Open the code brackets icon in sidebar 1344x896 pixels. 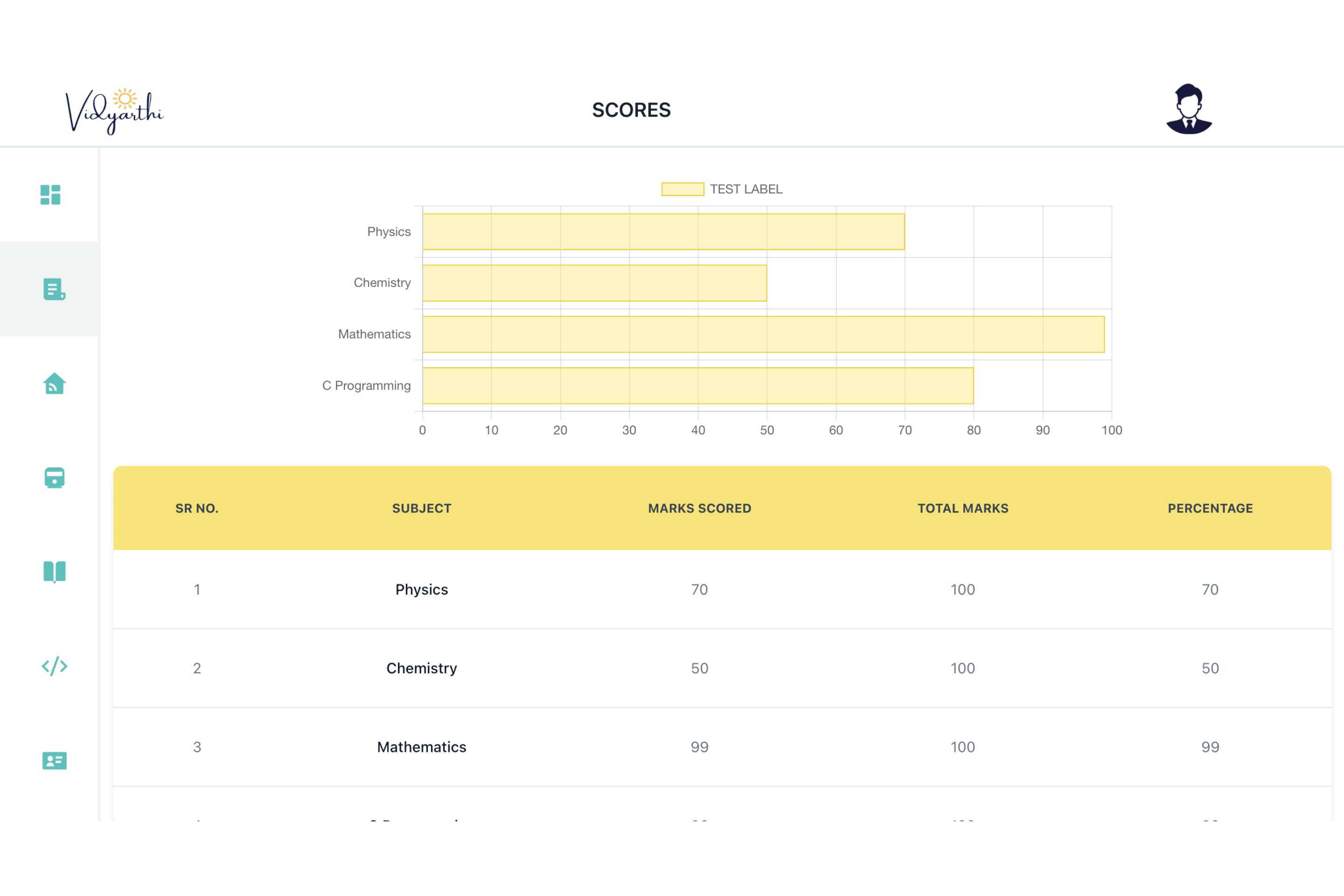tap(54, 666)
